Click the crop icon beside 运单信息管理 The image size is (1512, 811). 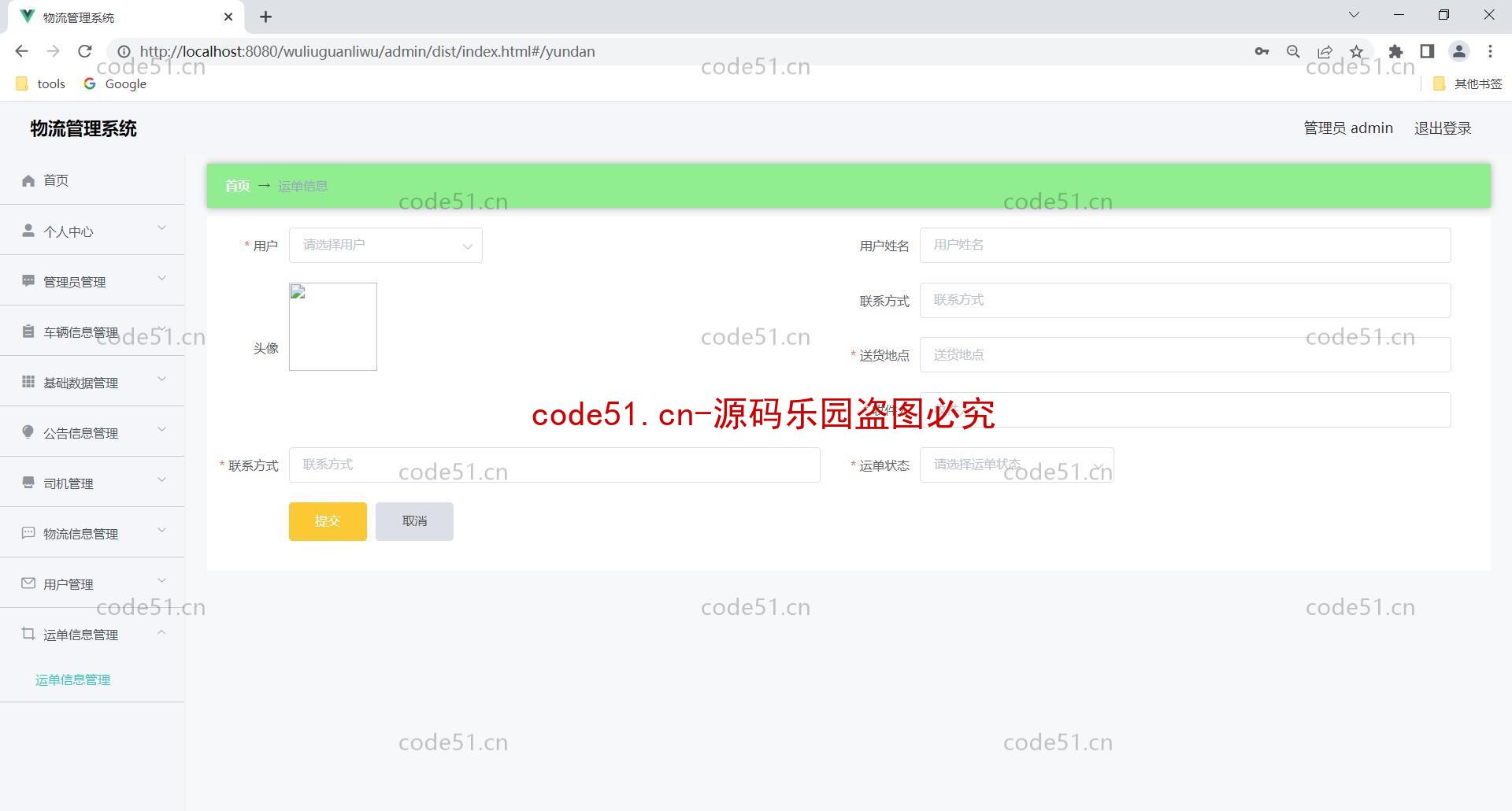28,633
